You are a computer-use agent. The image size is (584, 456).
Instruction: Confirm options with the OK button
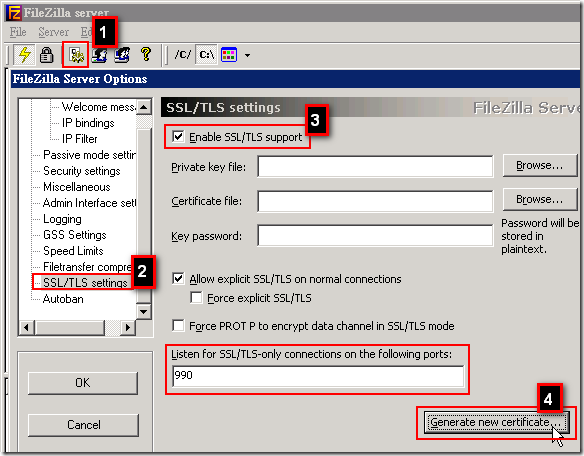pyautogui.click(x=83, y=383)
